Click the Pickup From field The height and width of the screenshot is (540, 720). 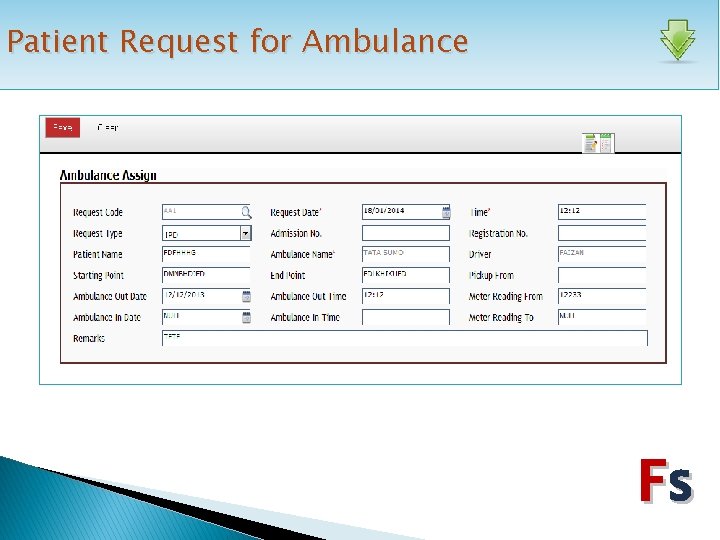pyautogui.click(x=602, y=275)
